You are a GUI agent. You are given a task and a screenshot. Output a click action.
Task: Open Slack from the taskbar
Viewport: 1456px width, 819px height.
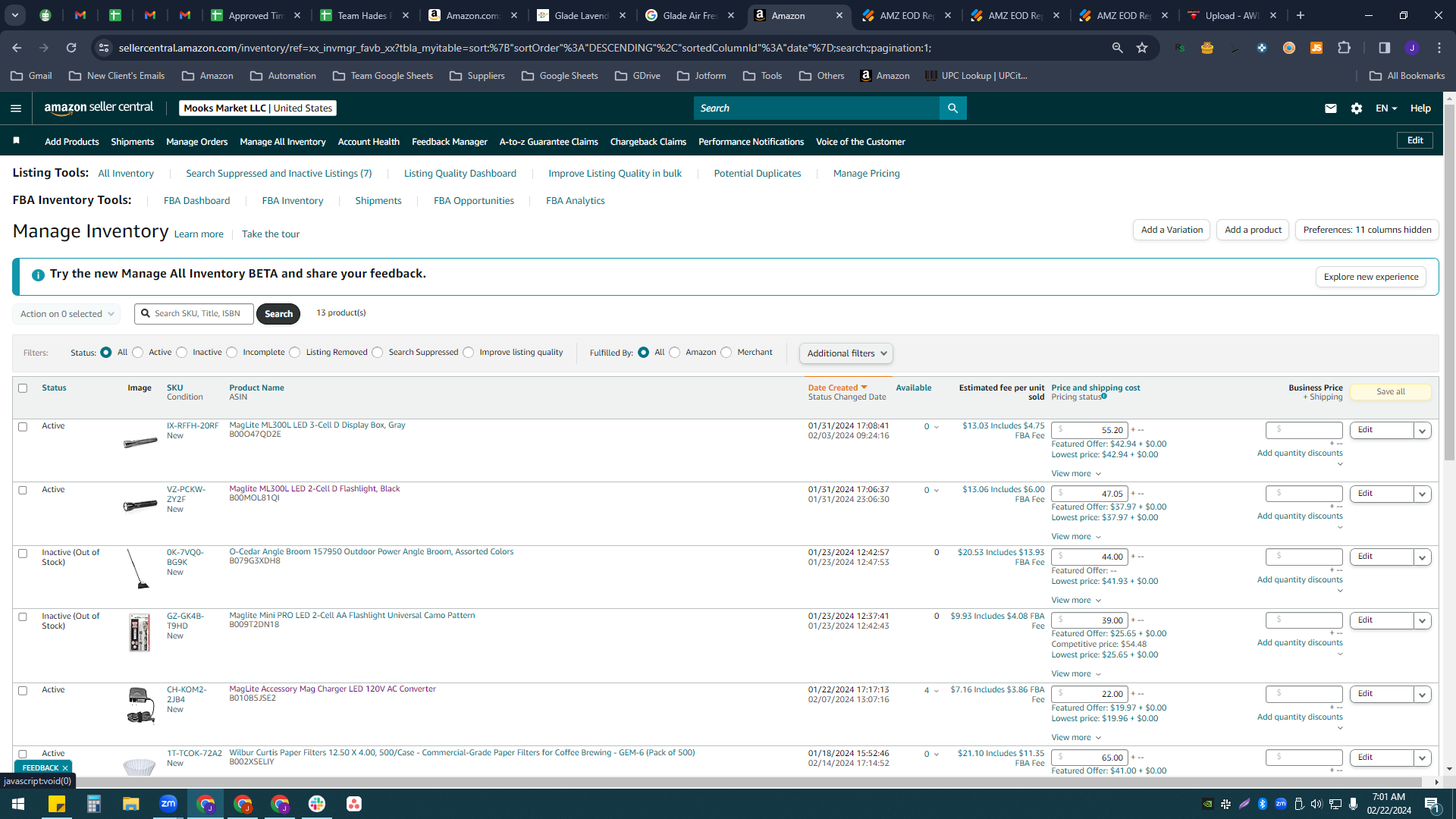point(317,804)
